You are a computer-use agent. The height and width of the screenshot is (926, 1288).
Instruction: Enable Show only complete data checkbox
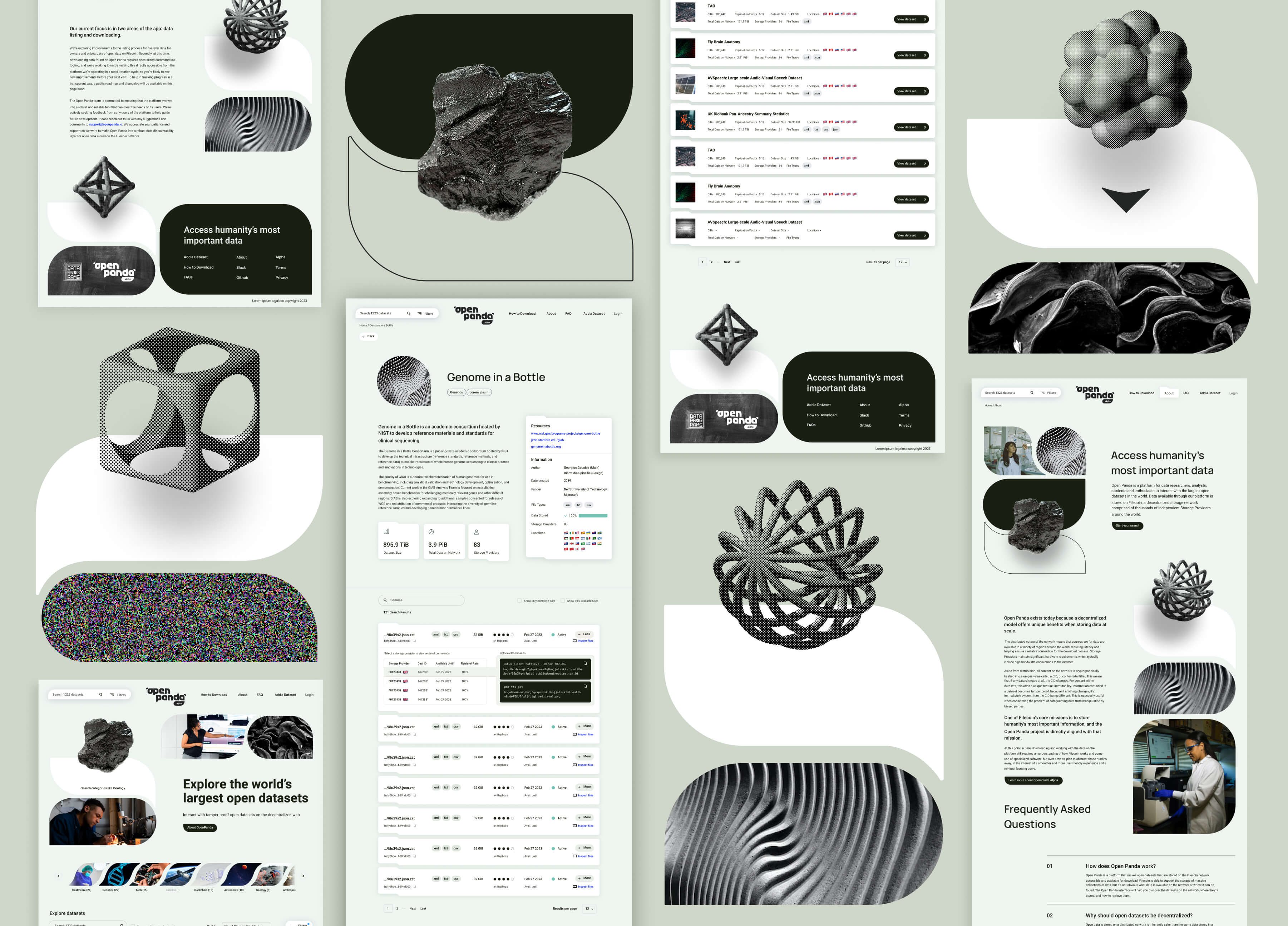(x=519, y=601)
